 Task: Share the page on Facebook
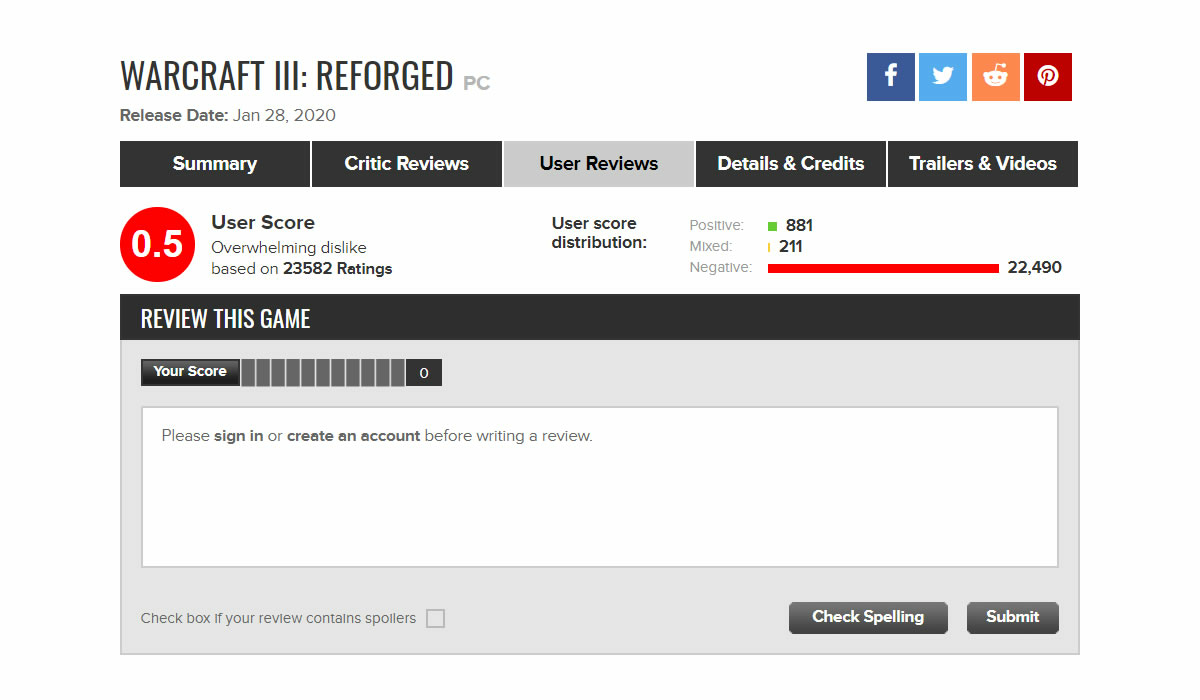pyautogui.click(x=890, y=77)
